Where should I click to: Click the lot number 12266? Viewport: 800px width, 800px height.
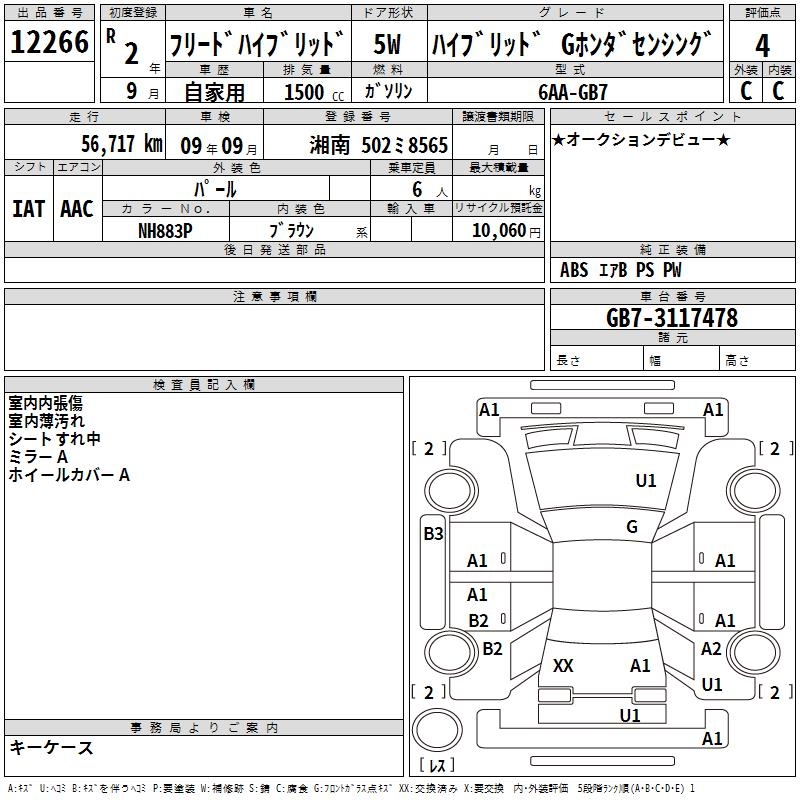point(50,44)
